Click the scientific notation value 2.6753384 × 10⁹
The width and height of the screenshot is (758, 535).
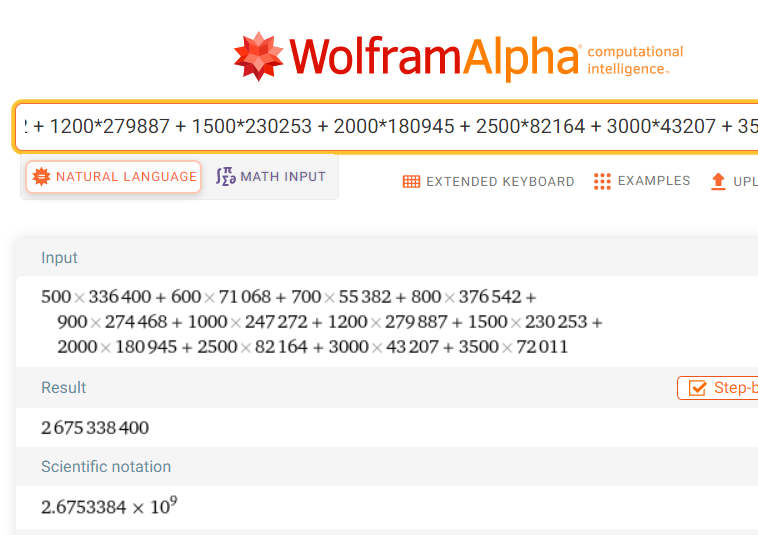tap(109, 506)
